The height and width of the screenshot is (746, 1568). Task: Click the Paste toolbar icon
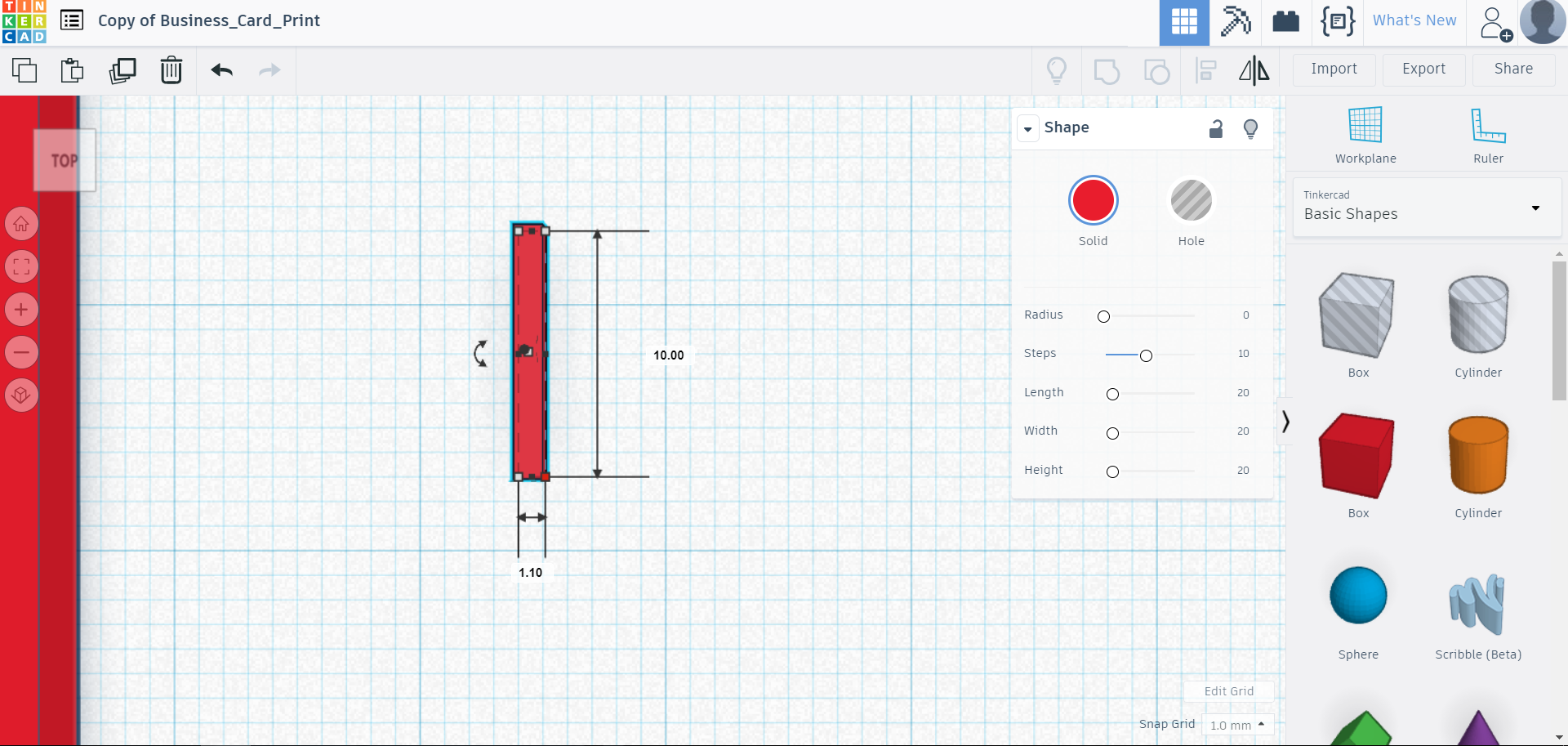(x=73, y=70)
